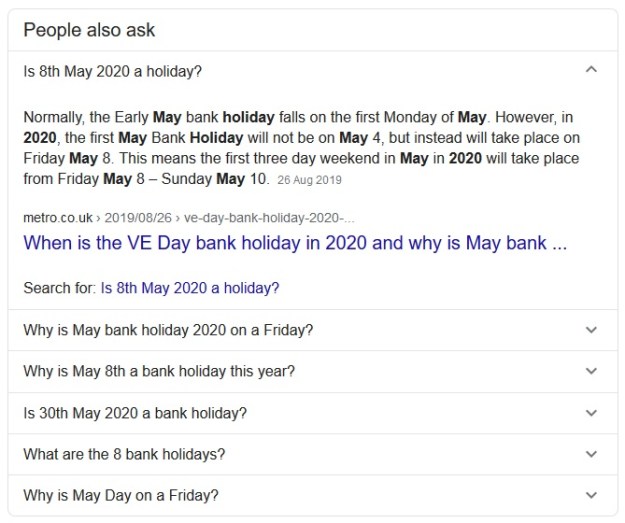Open the "Why is May Day on a Friday?" question
The image size is (625, 523).
tap(120, 495)
